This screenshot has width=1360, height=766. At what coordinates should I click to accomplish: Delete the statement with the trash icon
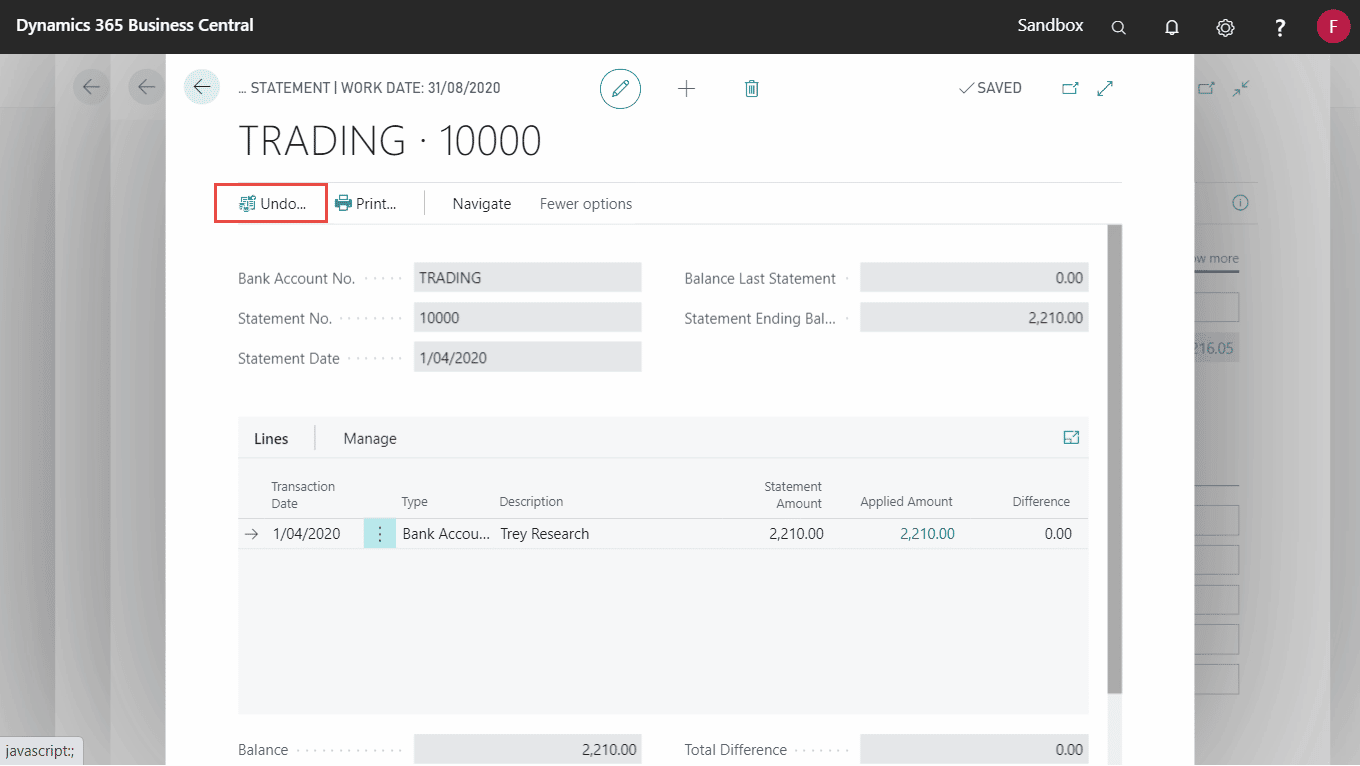752,88
